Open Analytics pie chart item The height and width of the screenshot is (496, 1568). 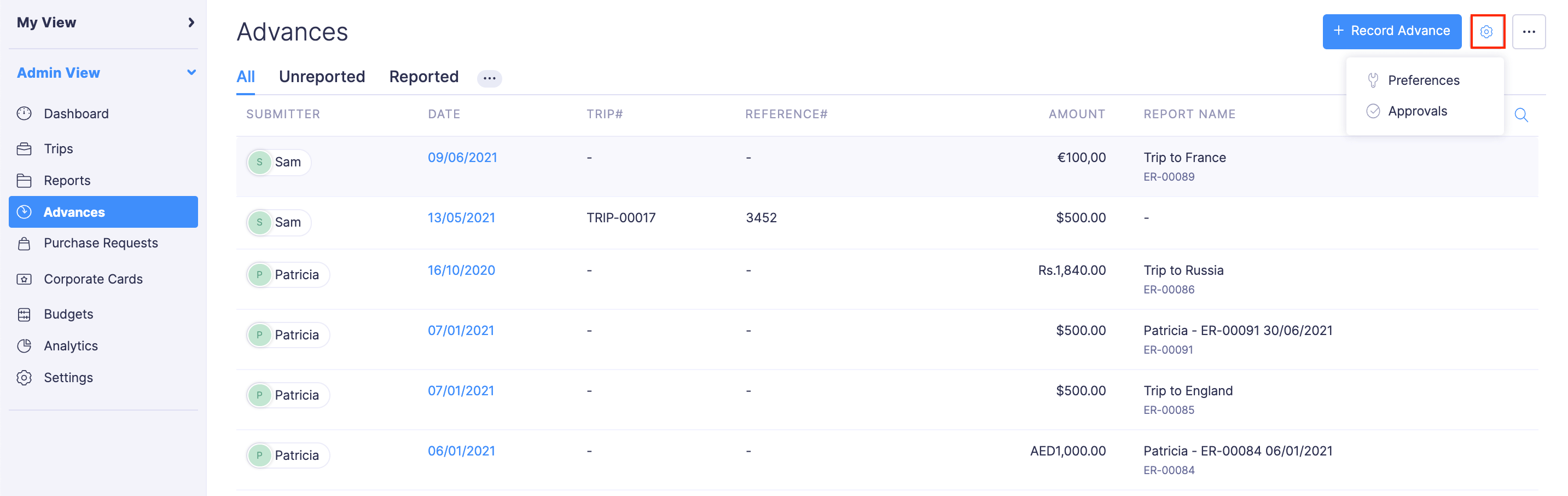25,346
